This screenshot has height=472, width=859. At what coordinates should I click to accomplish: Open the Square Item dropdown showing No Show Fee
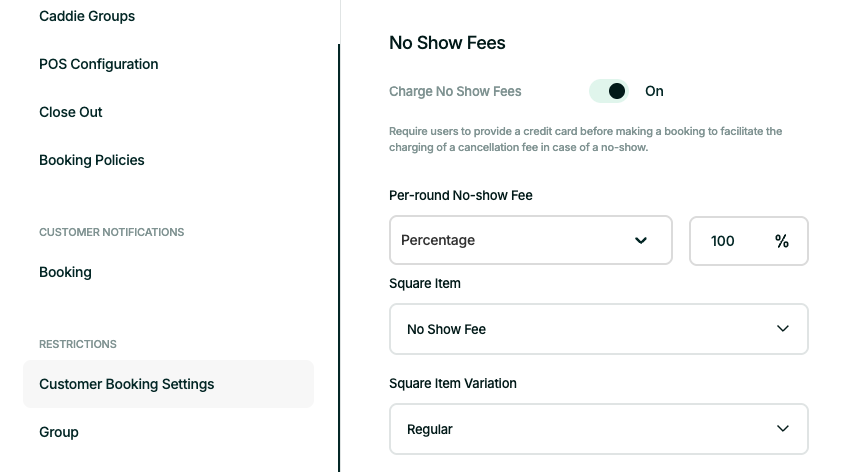click(598, 329)
